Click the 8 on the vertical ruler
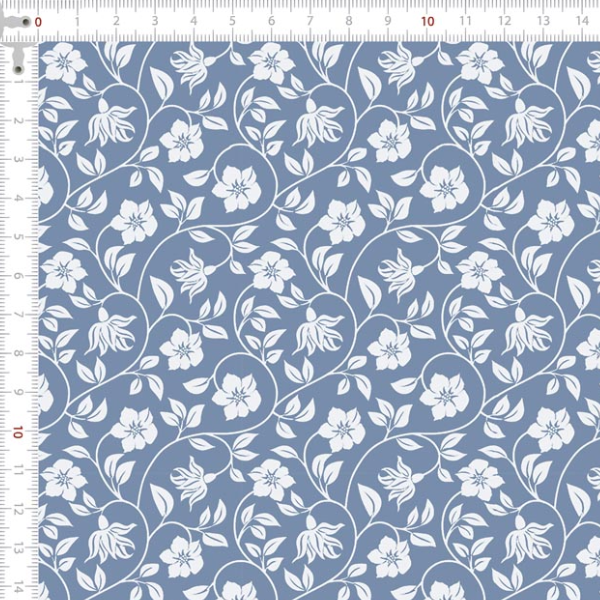600x600 pixels. click(x=18, y=354)
